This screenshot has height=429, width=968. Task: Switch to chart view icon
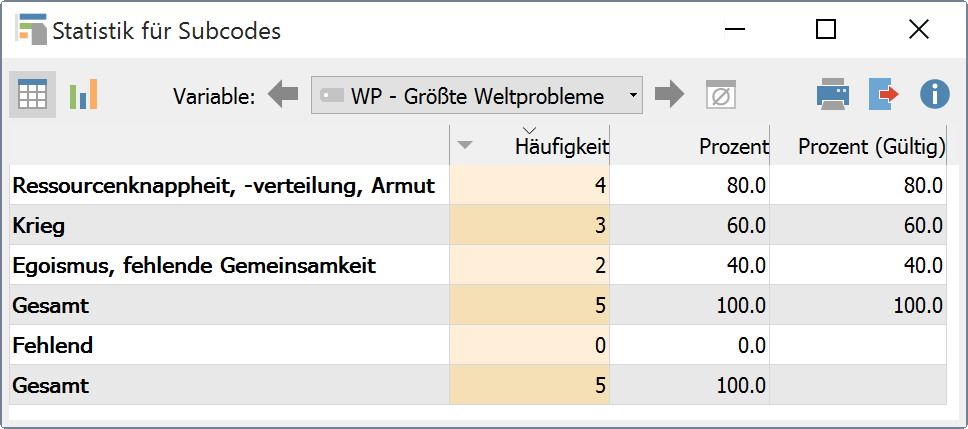[x=83, y=96]
